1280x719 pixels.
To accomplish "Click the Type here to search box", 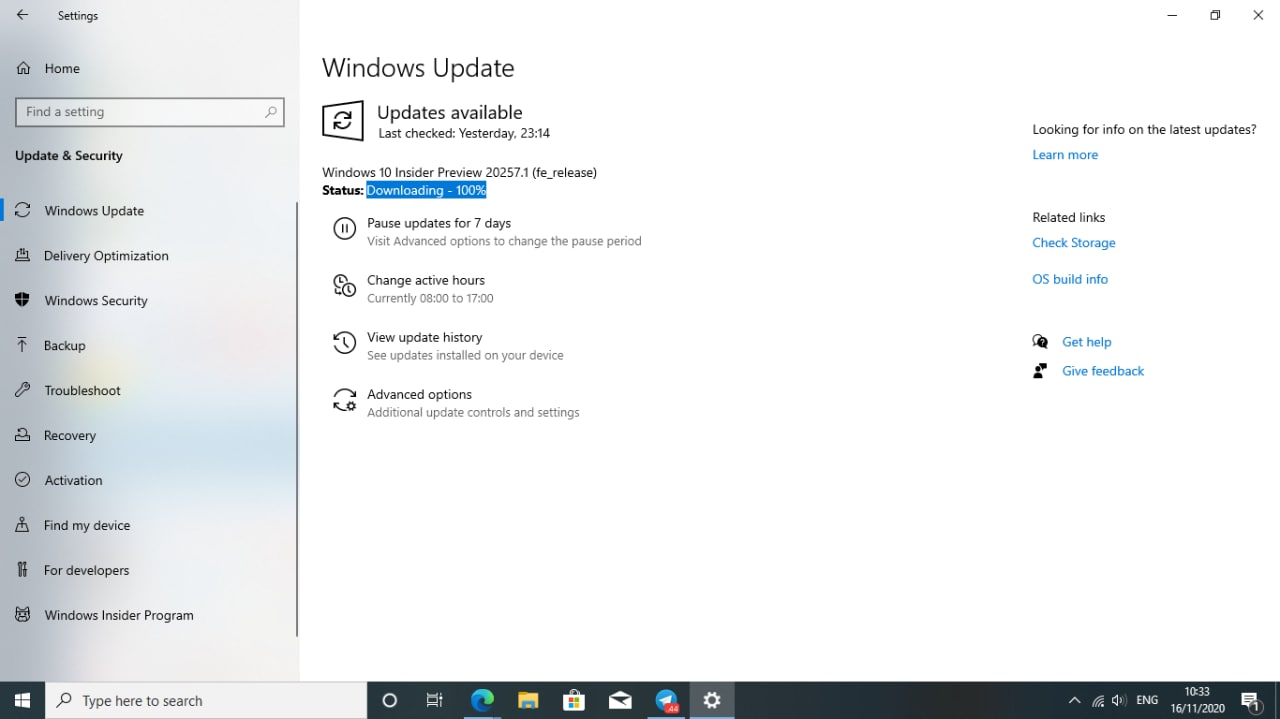I will pyautogui.click(x=207, y=700).
